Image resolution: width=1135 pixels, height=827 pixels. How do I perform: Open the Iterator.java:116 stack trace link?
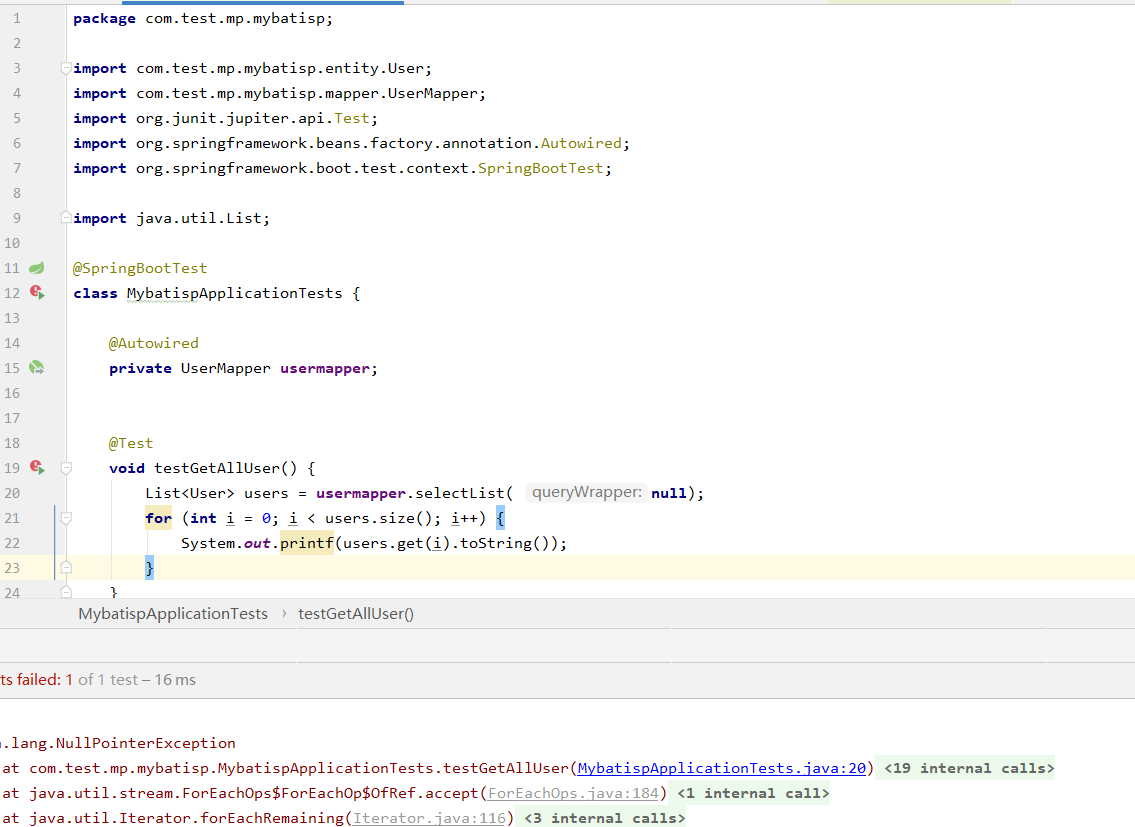(x=429, y=818)
